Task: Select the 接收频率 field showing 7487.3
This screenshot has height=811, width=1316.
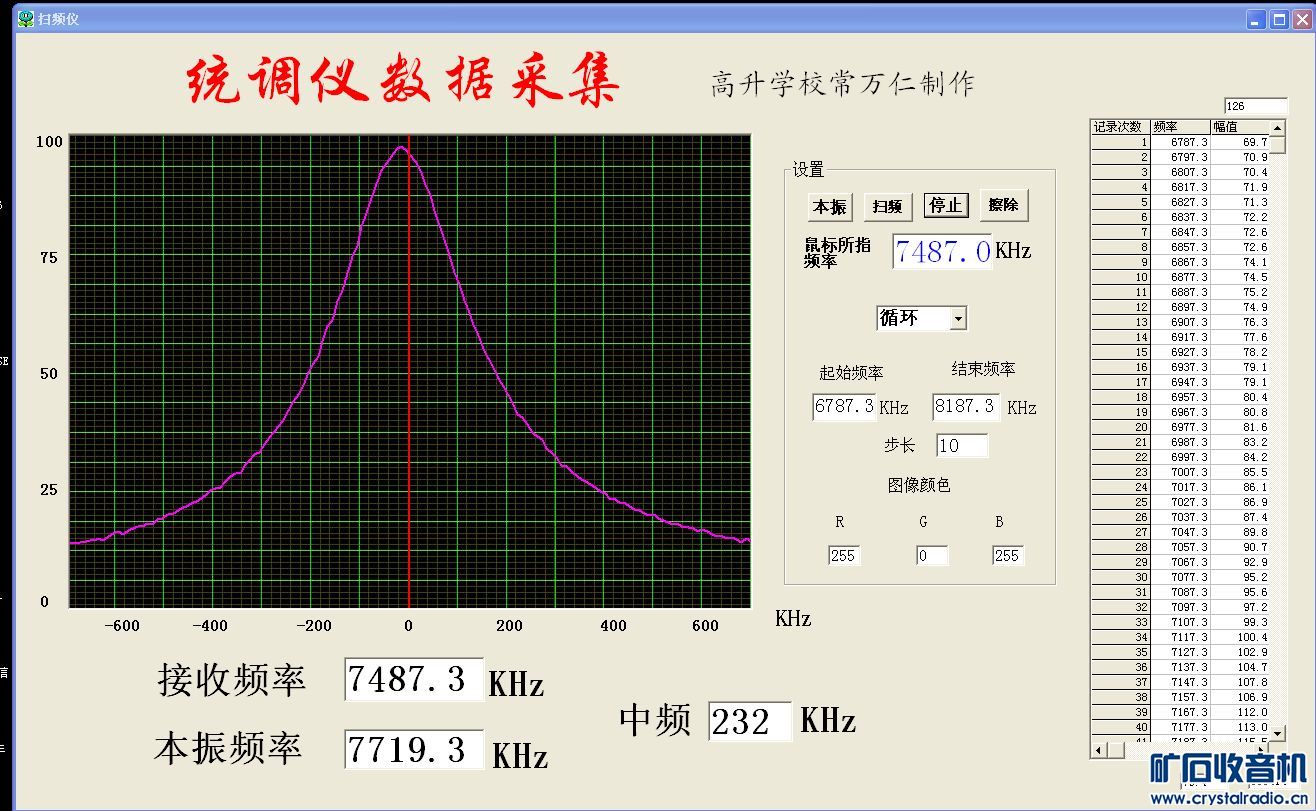Action: click(x=414, y=679)
